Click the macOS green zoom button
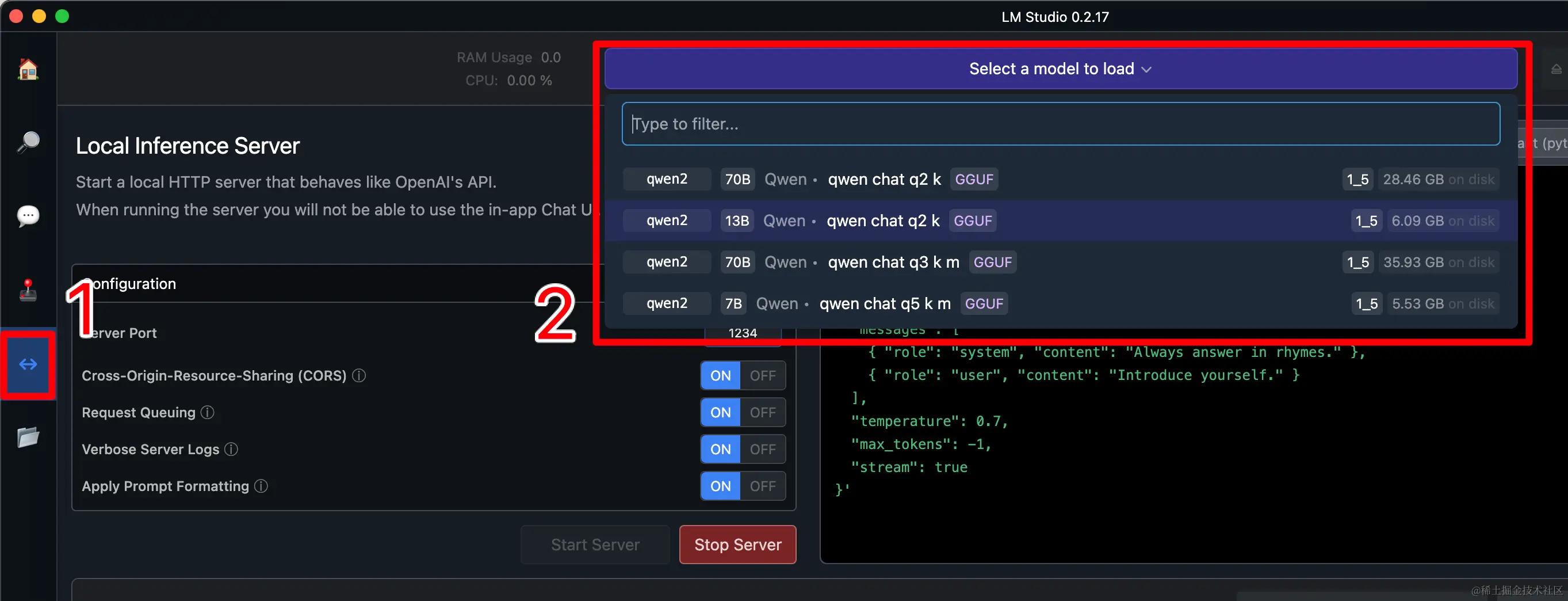The image size is (1568, 601). click(62, 16)
